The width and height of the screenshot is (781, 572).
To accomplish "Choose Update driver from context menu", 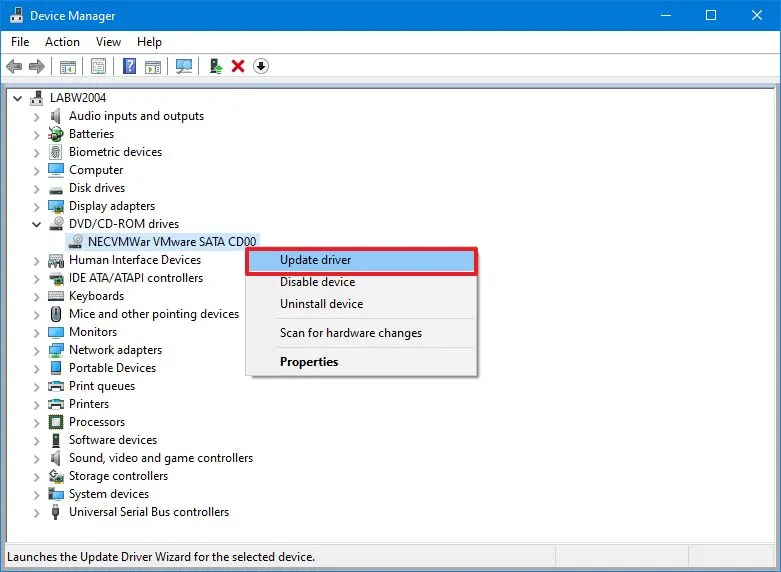I will point(362,260).
